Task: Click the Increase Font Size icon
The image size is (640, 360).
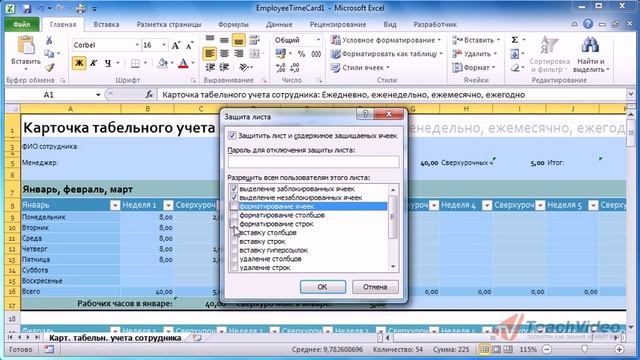Action: (x=176, y=45)
